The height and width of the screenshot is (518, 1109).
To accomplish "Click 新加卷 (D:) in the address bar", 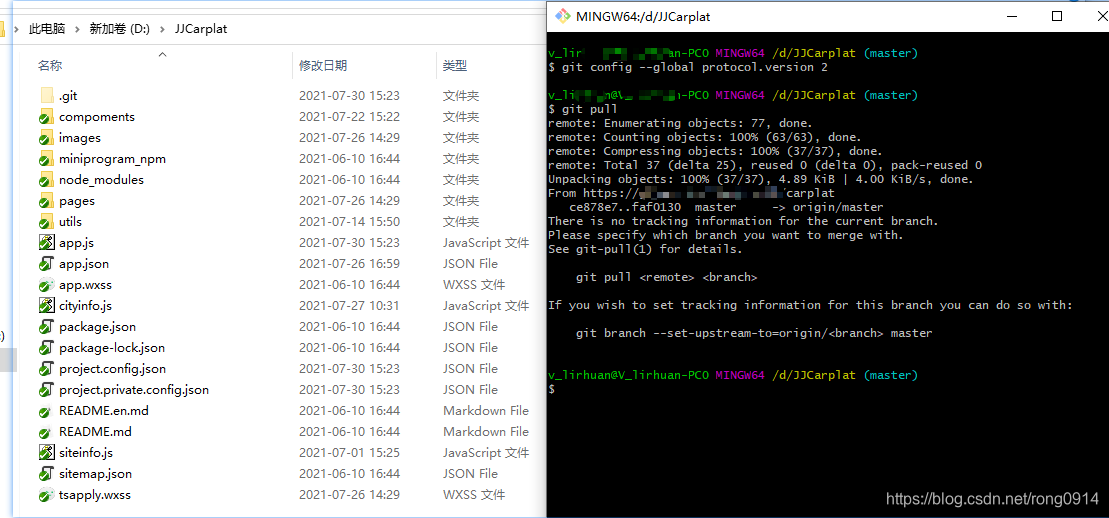I will tap(119, 29).
